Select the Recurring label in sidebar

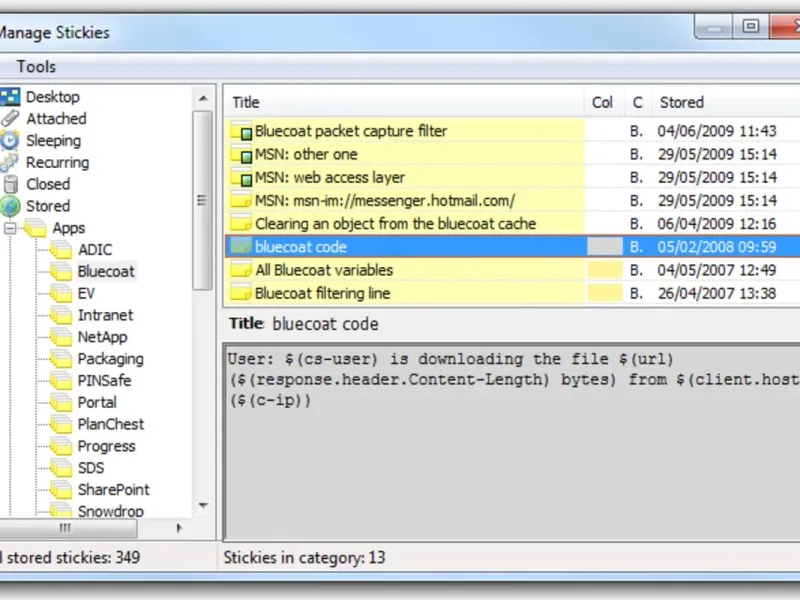point(58,162)
